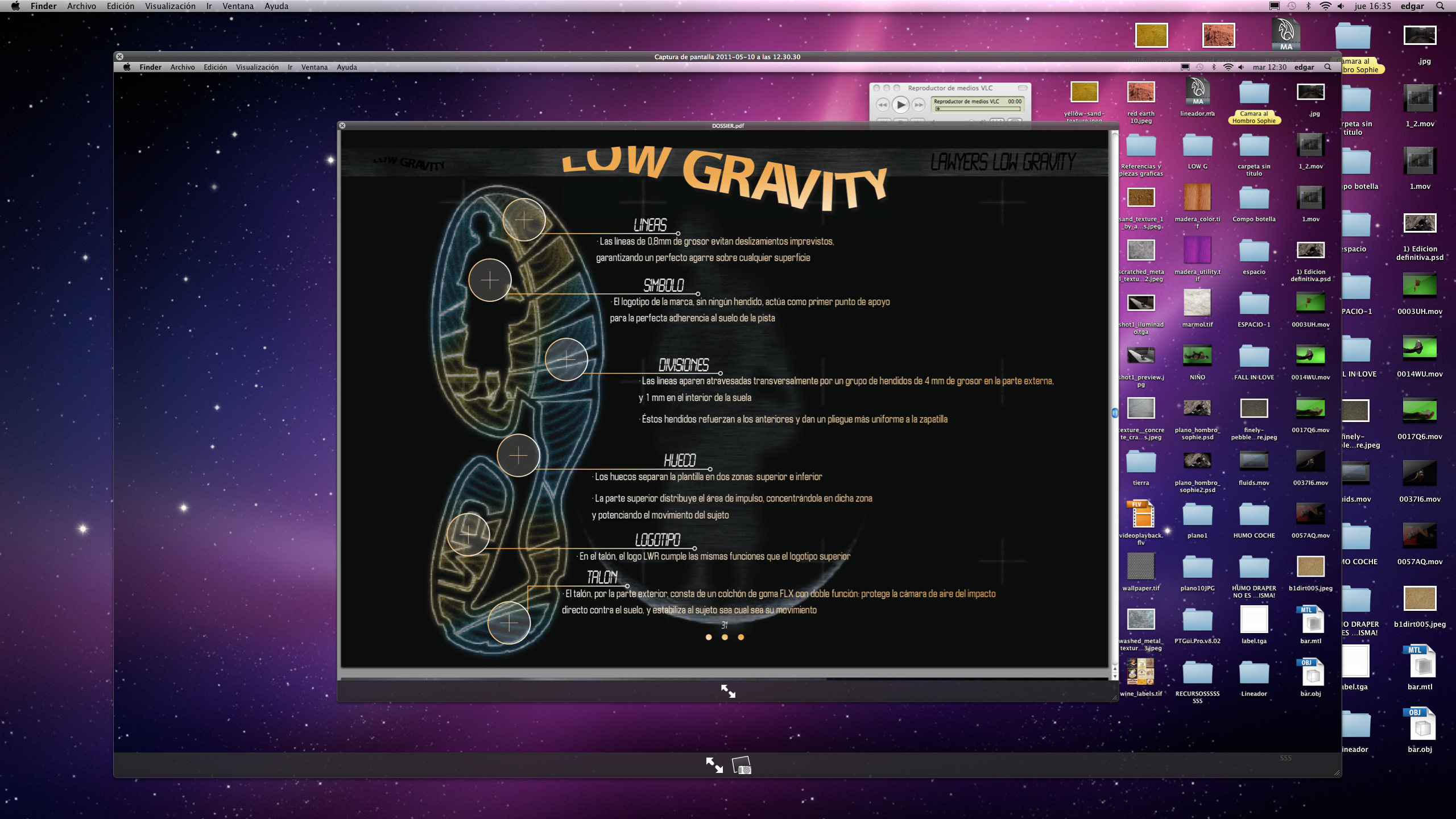Screen dimensions: 1456x819
Task: Open the Apple menu at the screen's top-left corner
Action: [15, 6]
